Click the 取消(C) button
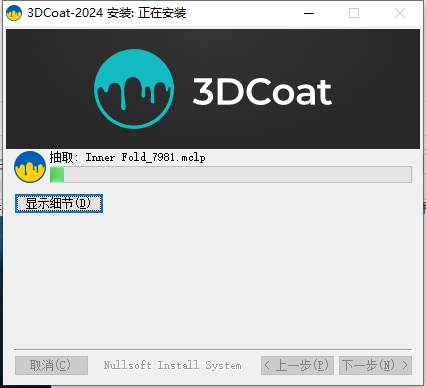 pyautogui.click(x=51, y=365)
